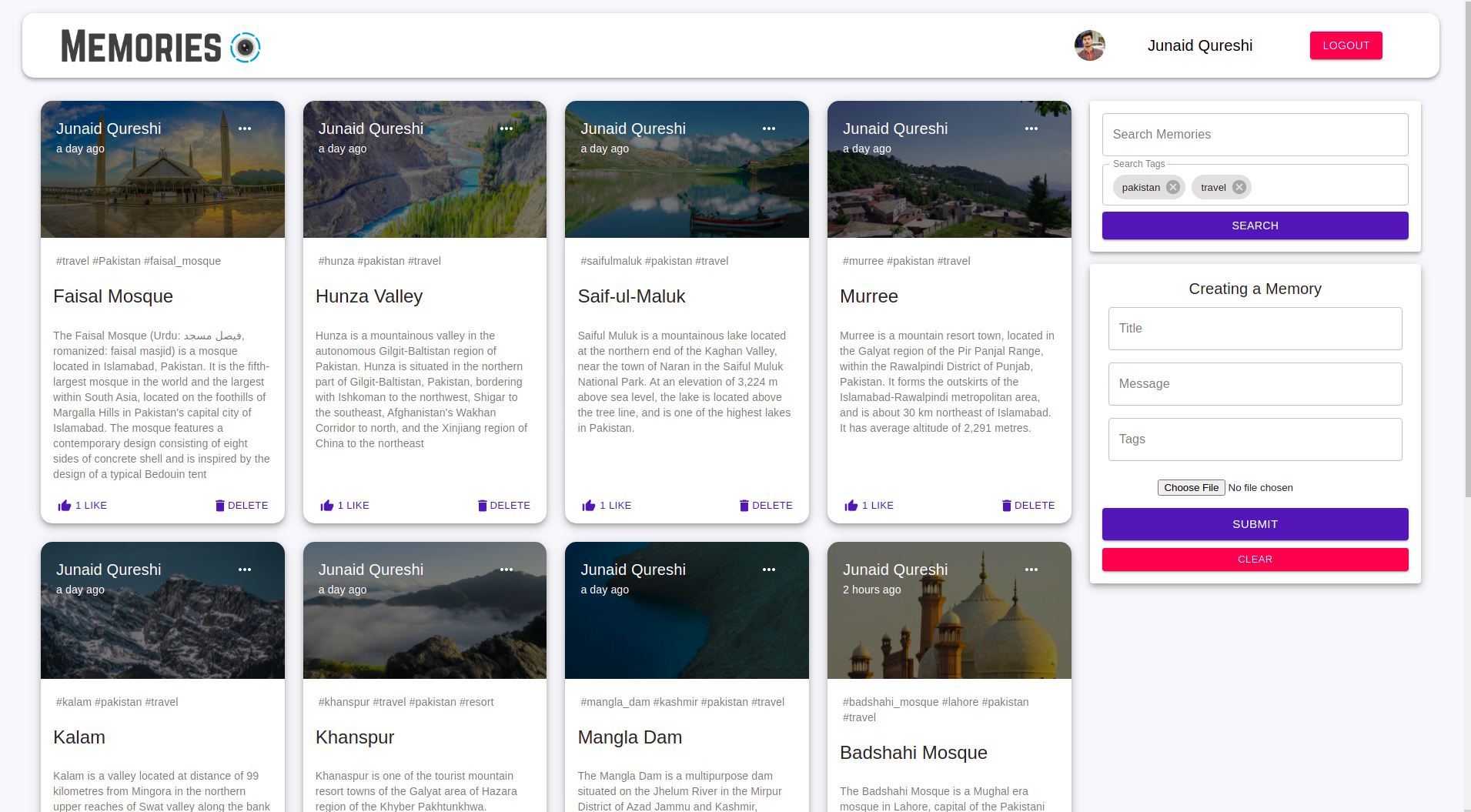Image resolution: width=1471 pixels, height=812 pixels.
Task: Click the Khanspur title
Action: point(355,737)
